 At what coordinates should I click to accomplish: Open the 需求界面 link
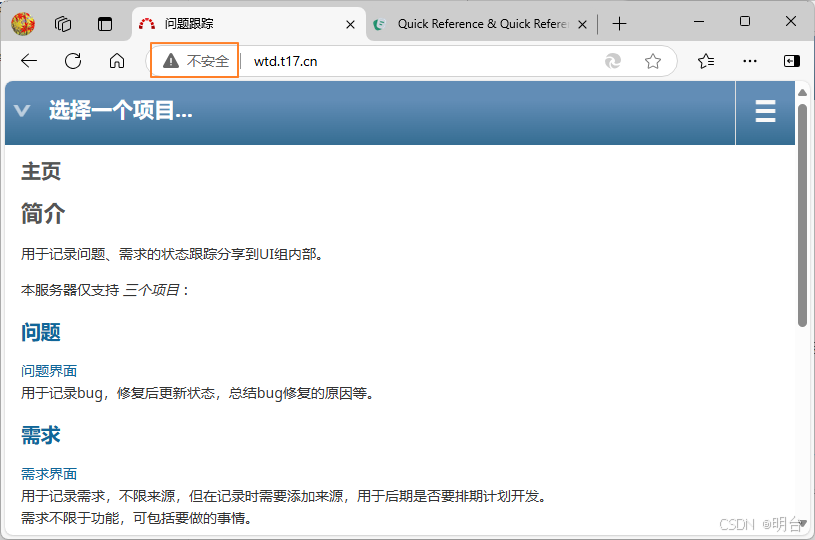tap(49, 474)
